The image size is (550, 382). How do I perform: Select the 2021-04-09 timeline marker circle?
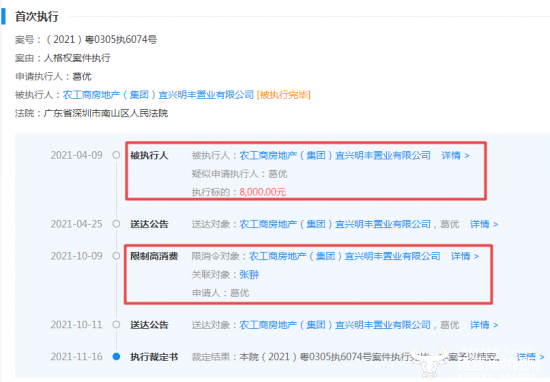[116, 155]
